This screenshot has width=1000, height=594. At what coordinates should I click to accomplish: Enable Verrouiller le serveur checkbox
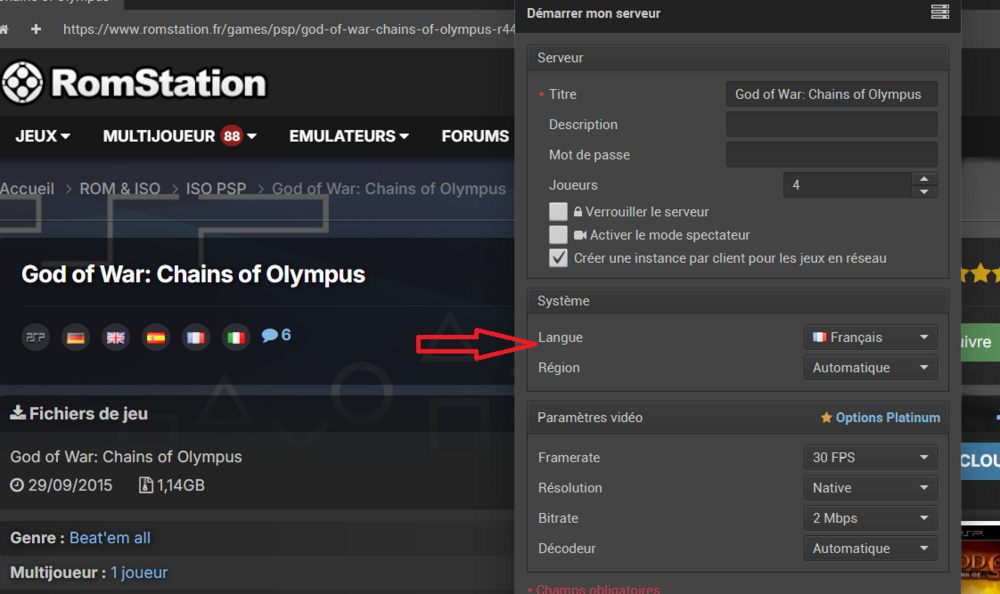click(558, 212)
